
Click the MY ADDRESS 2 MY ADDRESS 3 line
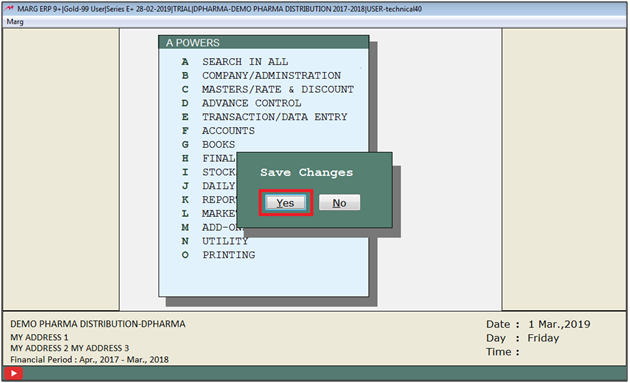[70, 348]
